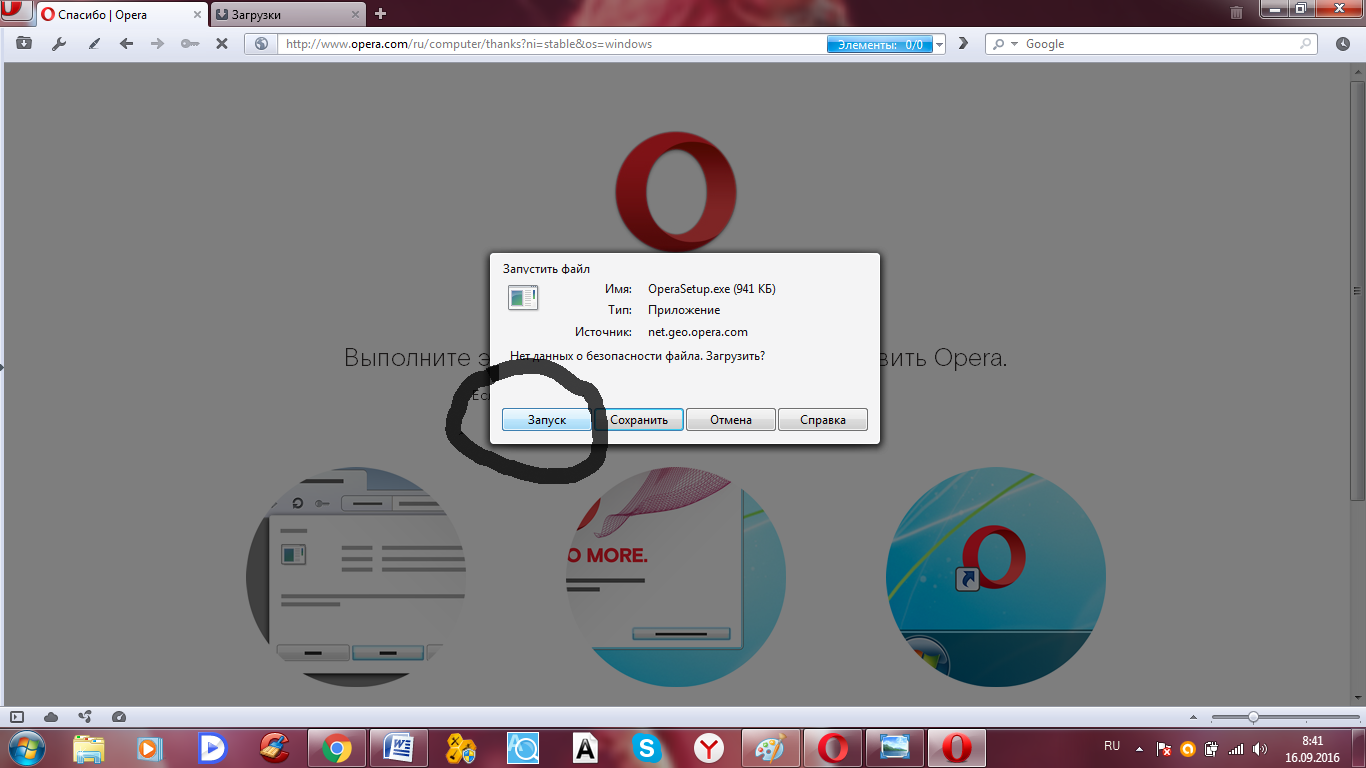Open the address bar history dropdown arrow

coord(939,44)
